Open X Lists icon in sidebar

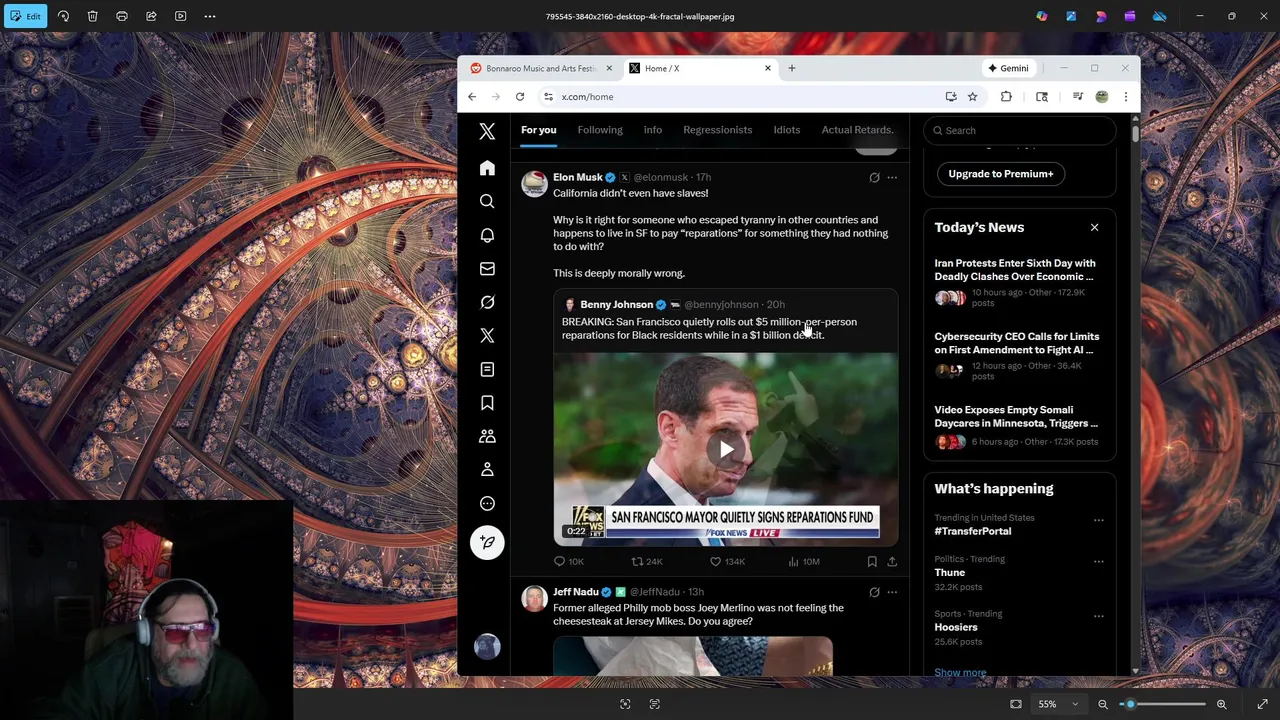(487, 369)
